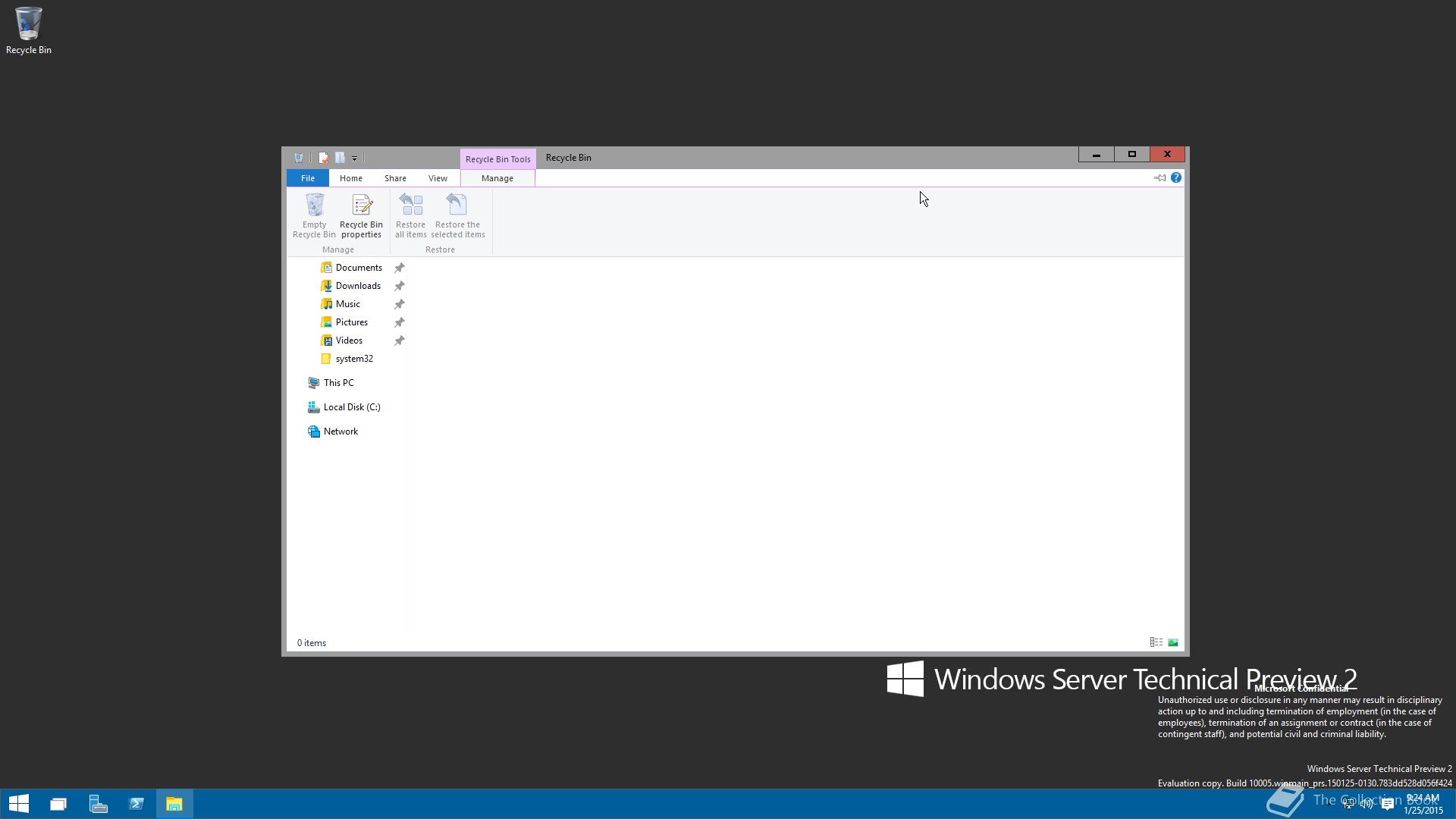Switch to the Home ribbon tab
1456x819 pixels.
click(x=351, y=178)
